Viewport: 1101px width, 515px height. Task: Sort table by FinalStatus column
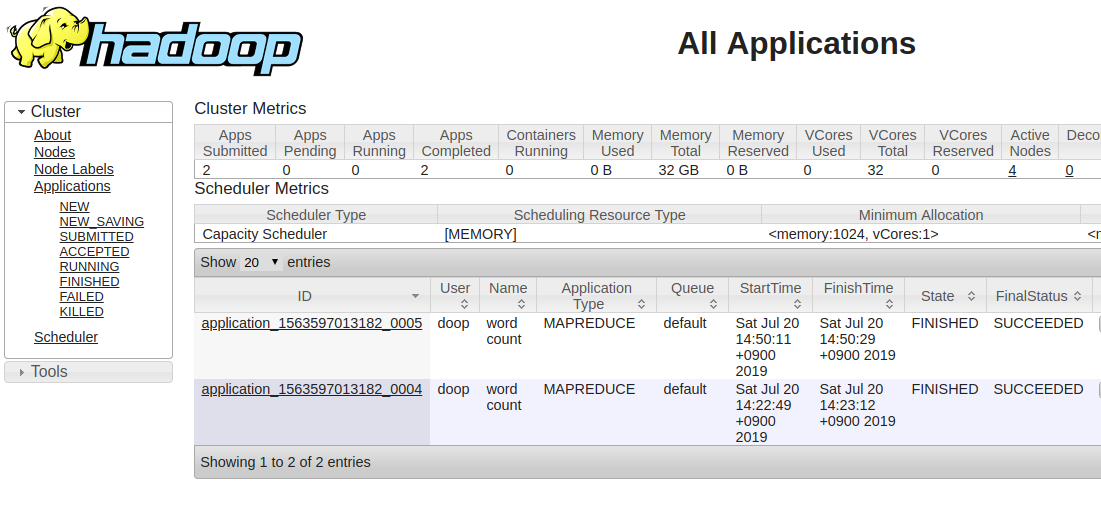click(x=1039, y=296)
